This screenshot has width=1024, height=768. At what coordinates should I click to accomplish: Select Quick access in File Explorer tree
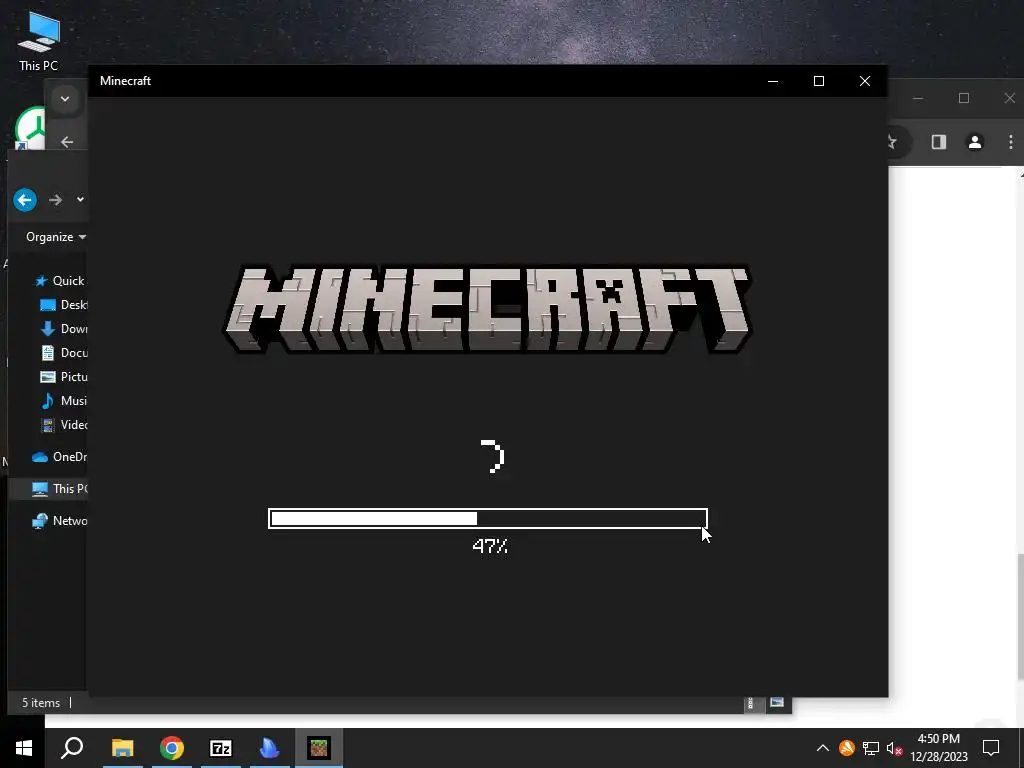60,281
